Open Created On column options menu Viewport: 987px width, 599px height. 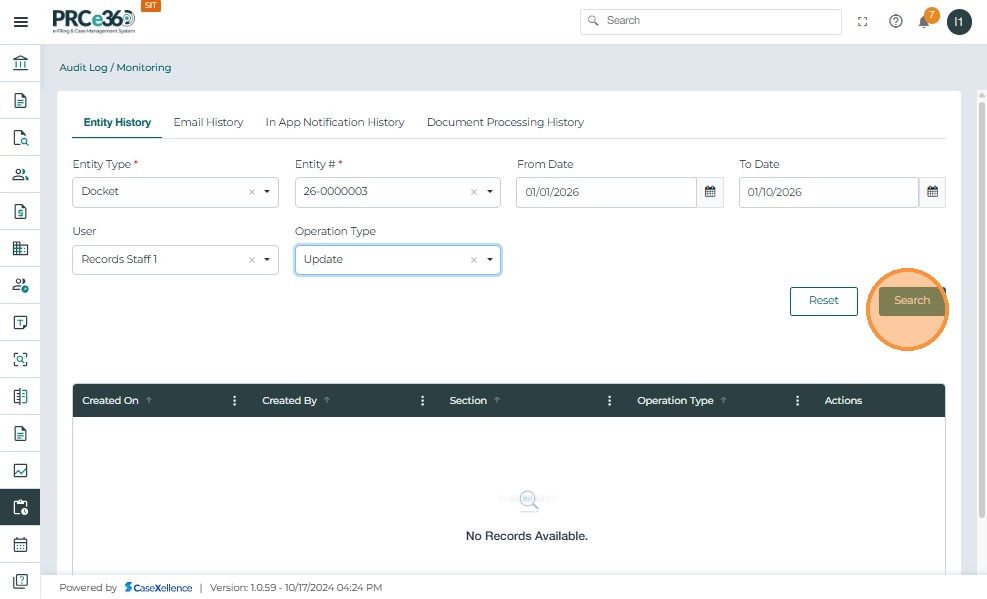(x=235, y=401)
